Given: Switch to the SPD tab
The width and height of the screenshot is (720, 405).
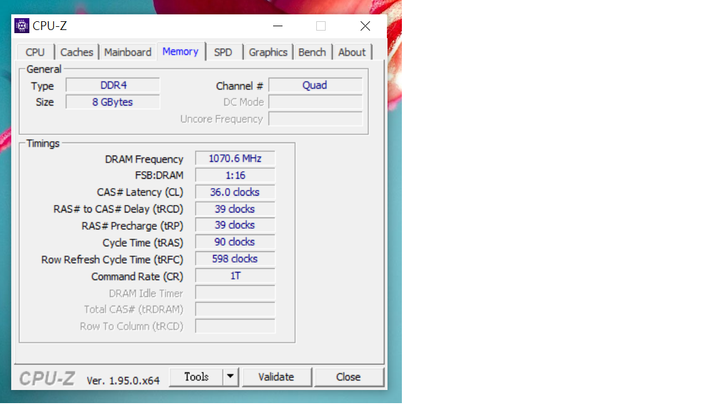Looking at the screenshot, I should tap(223, 52).
